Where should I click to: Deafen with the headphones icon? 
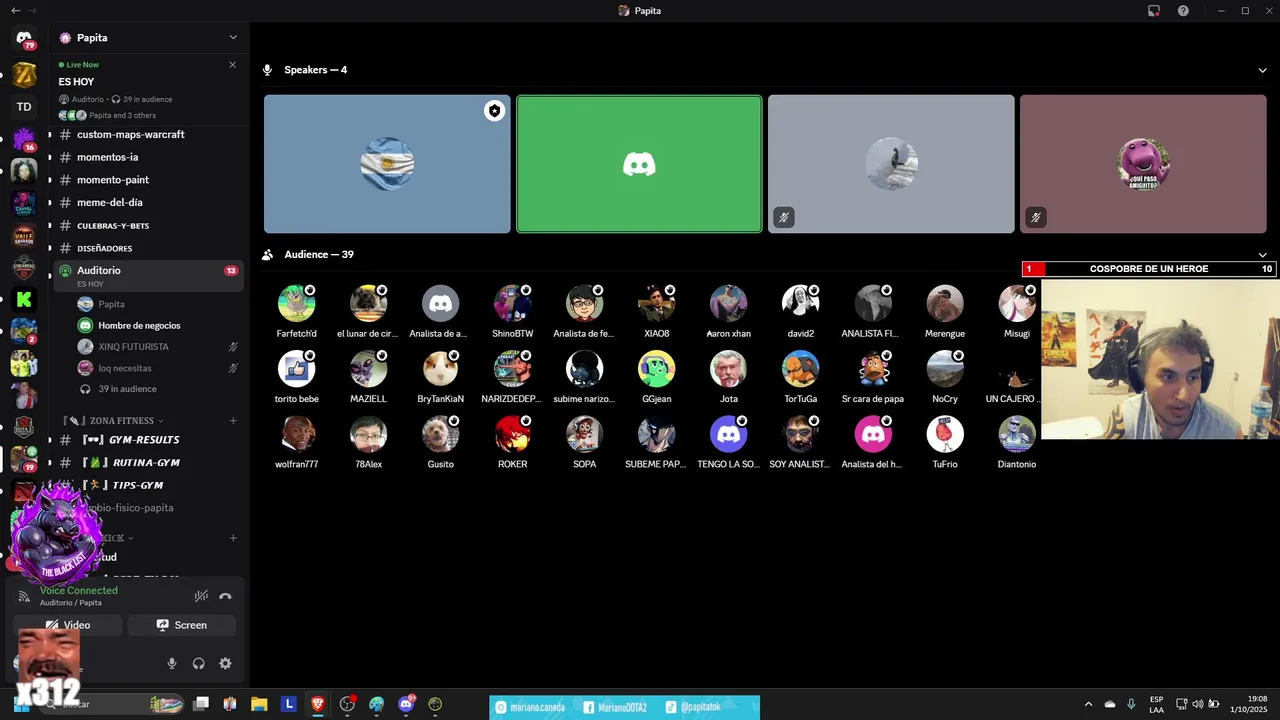click(198, 663)
